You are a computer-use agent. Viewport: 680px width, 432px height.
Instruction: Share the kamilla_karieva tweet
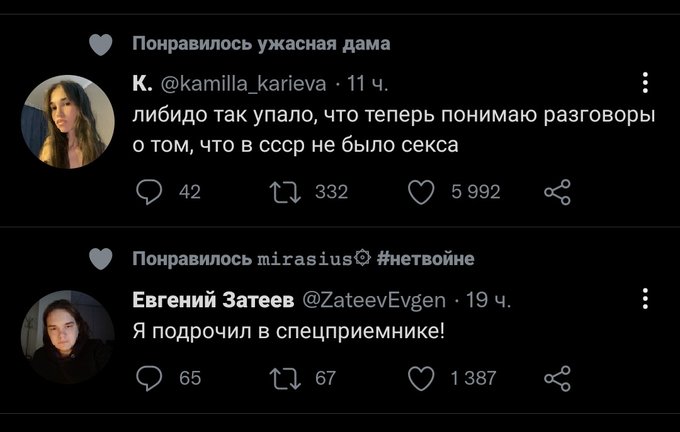click(556, 192)
